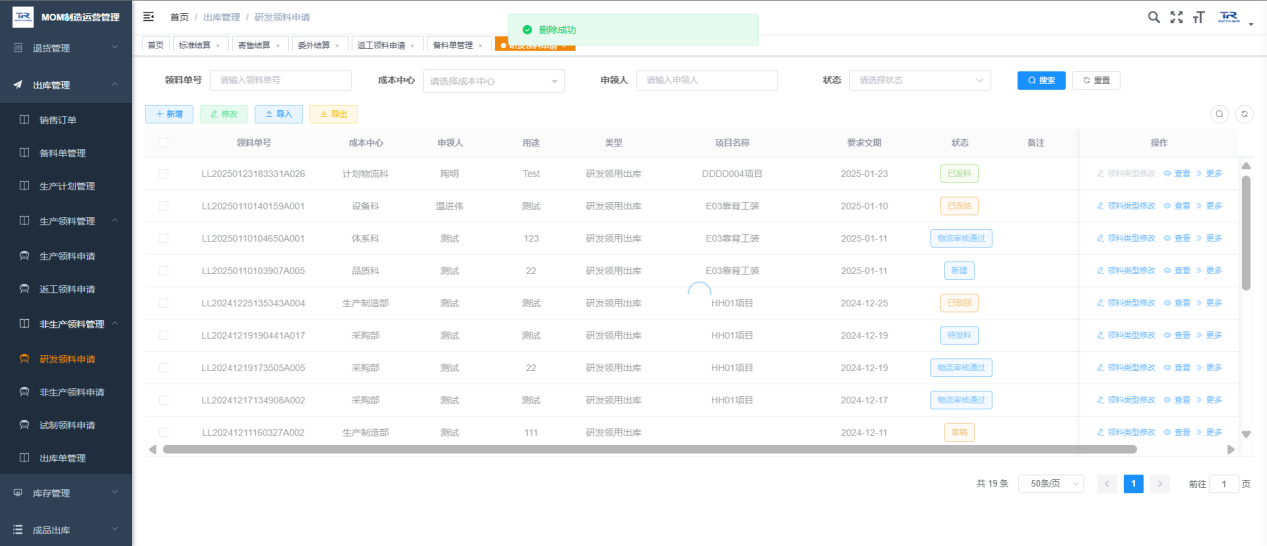The height and width of the screenshot is (546, 1267).
Task: Click the 修改 edit button
Action: pos(224,114)
